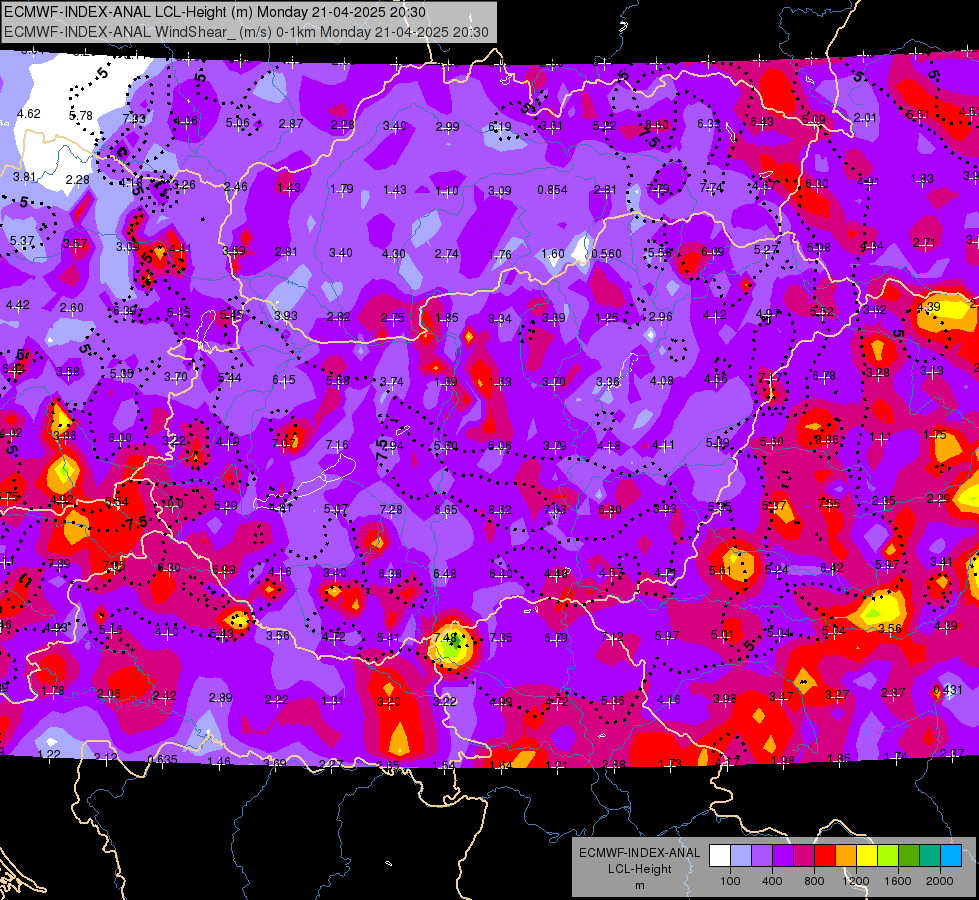Click the legend tick label 800
Screen dimensions: 979x900
click(814, 881)
